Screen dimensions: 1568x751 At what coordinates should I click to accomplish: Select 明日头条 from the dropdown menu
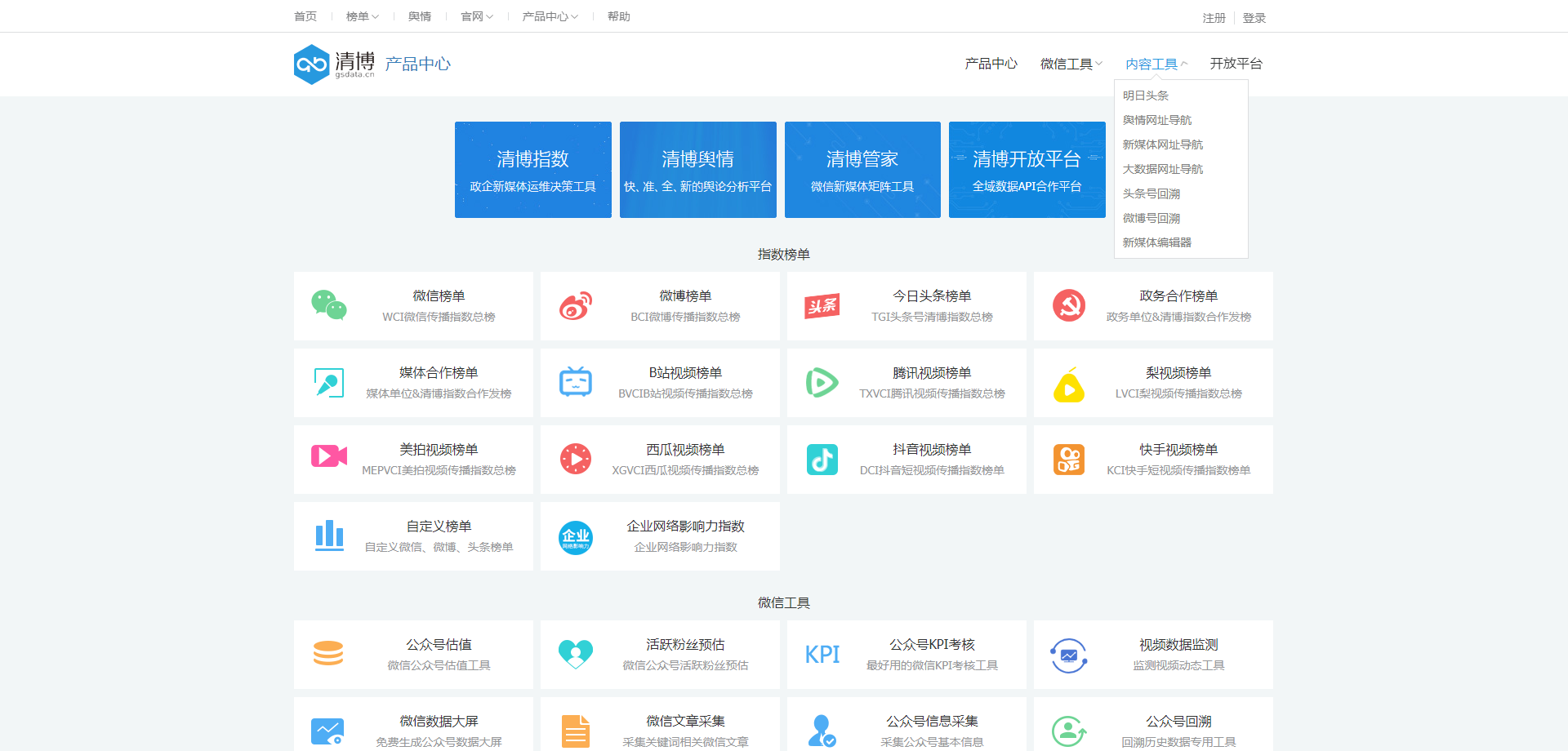(1145, 96)
